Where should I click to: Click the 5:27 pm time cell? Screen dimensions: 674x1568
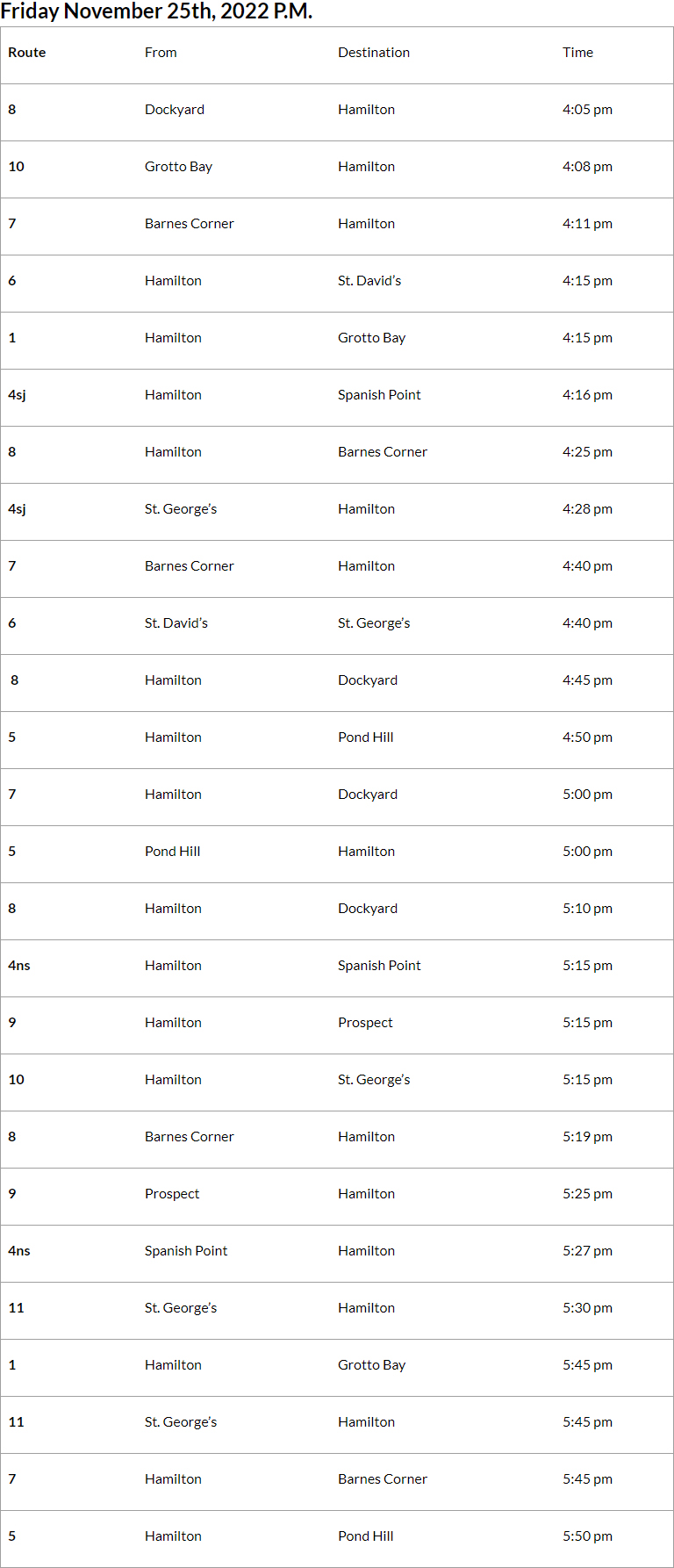point(588,1251)
